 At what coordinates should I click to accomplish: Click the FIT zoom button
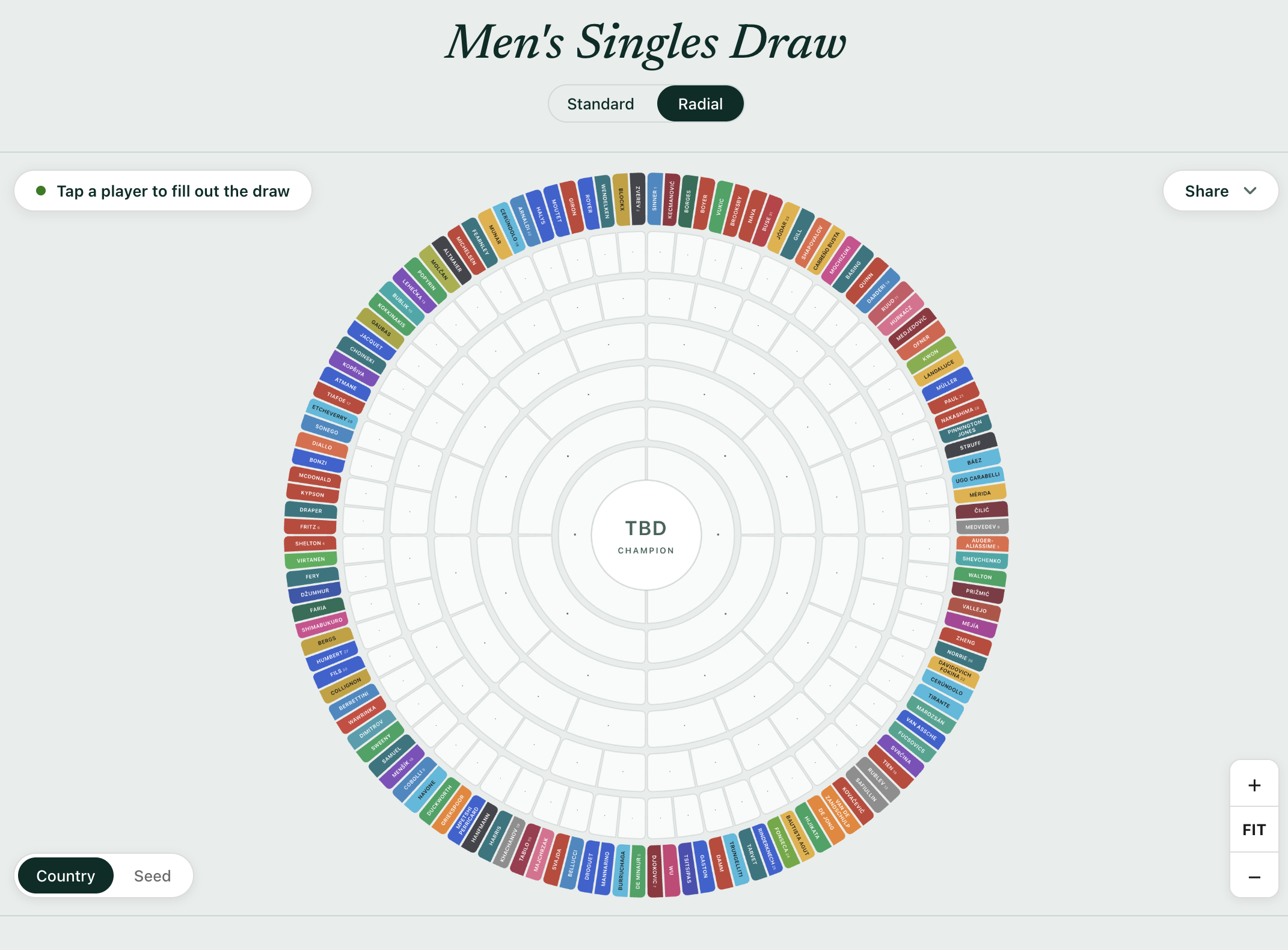[1254, 830]
